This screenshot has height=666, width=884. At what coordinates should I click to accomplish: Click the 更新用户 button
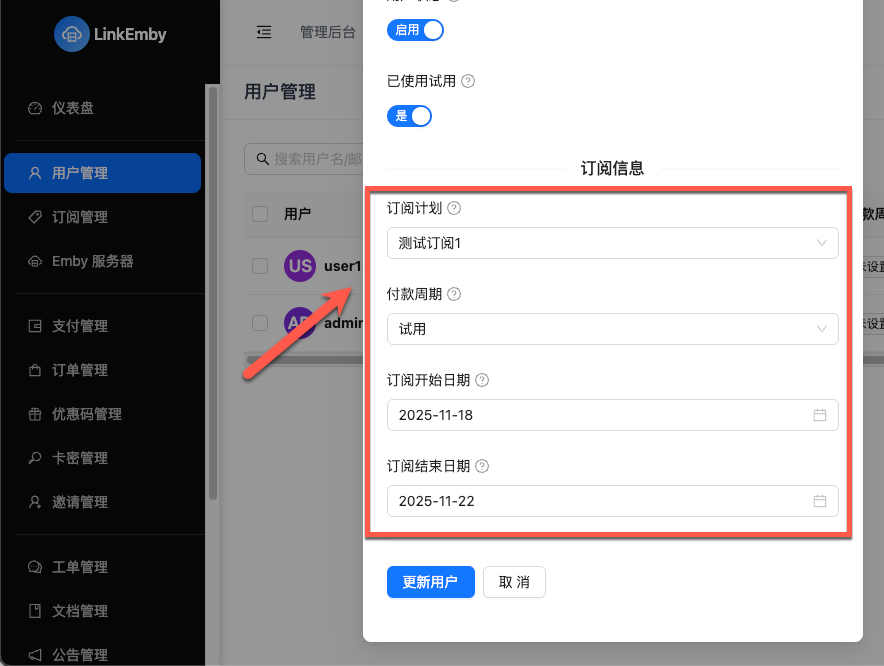(431, 582)
